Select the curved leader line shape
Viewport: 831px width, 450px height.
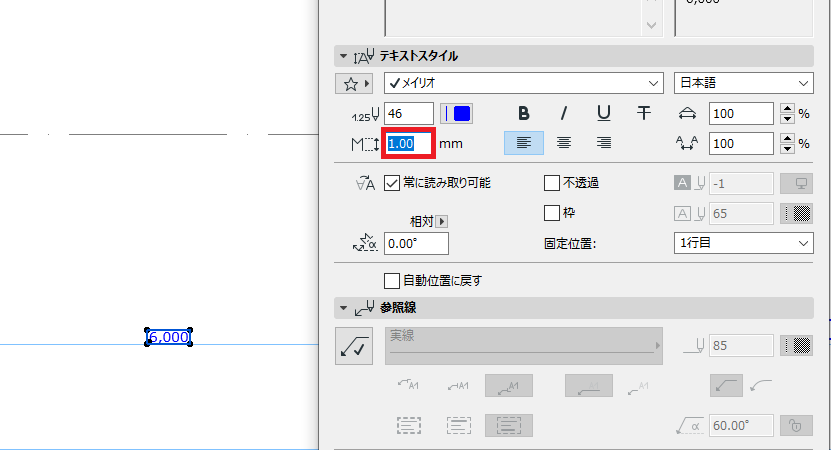pyautogui.click(x=761, y=386)
